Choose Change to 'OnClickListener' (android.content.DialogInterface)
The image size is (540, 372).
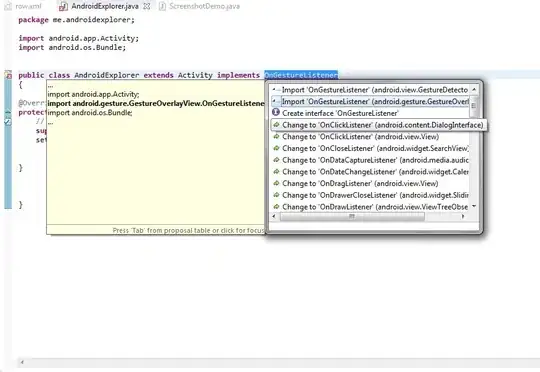(379, 125)
